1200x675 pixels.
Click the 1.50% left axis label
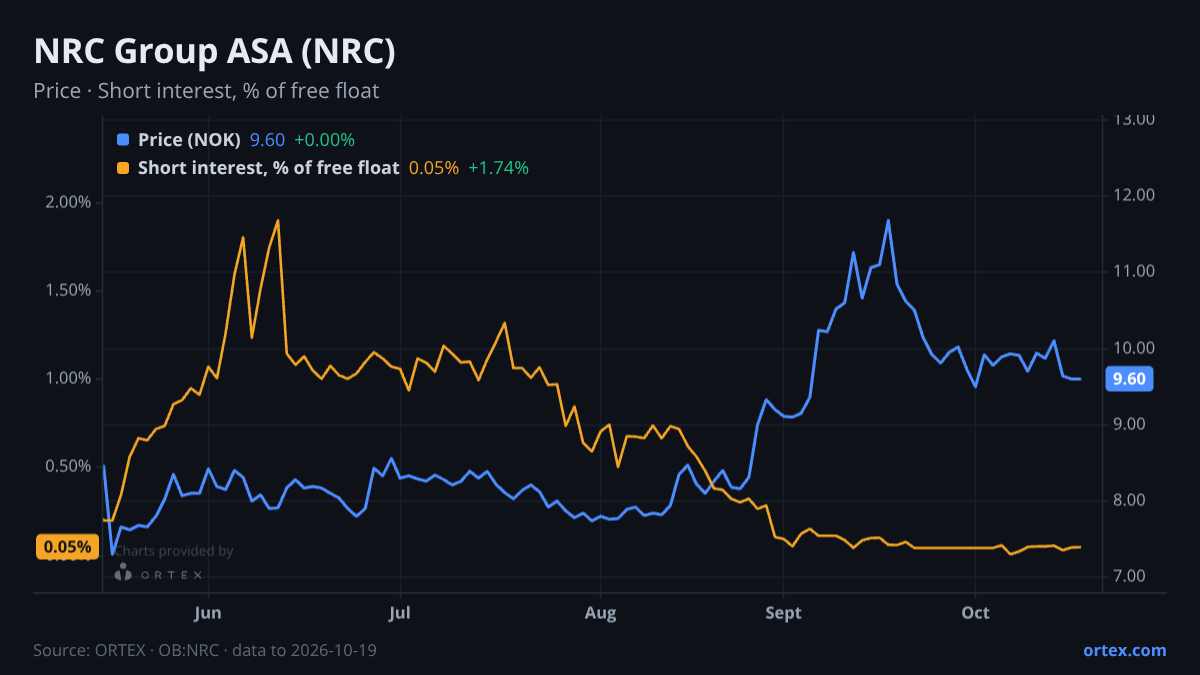pos(69,290)
